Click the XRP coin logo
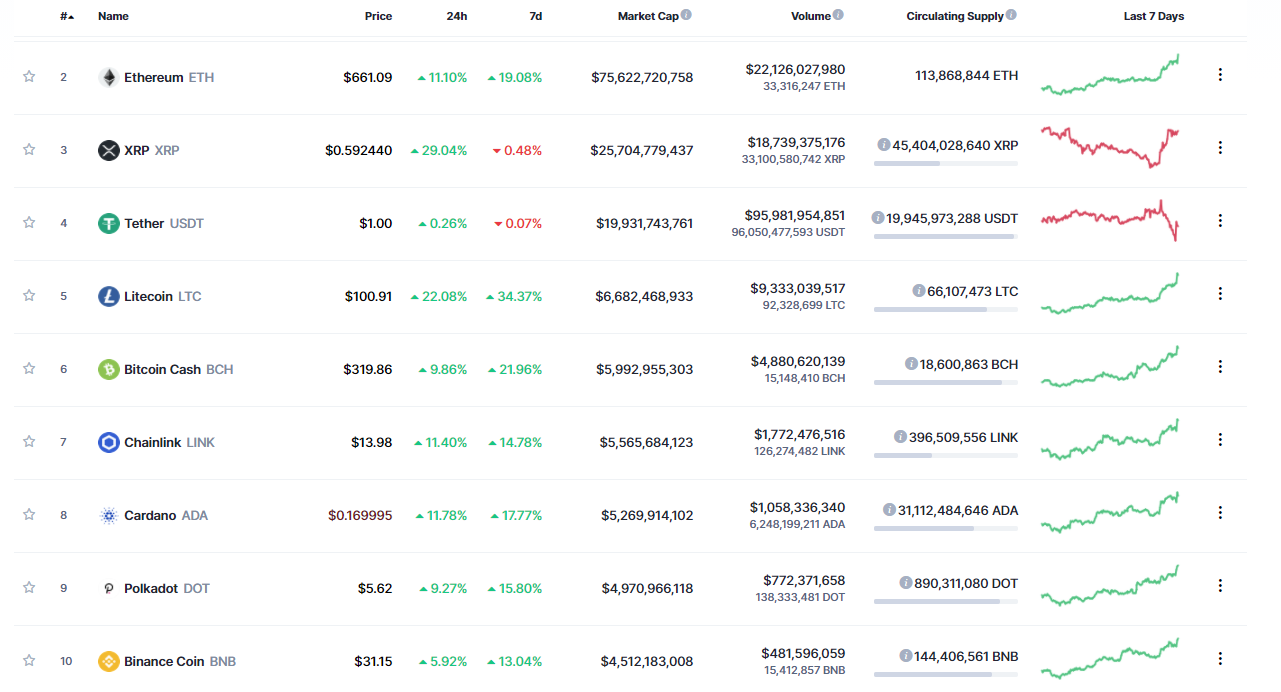Screen dimensions: 1281x692 108,150
